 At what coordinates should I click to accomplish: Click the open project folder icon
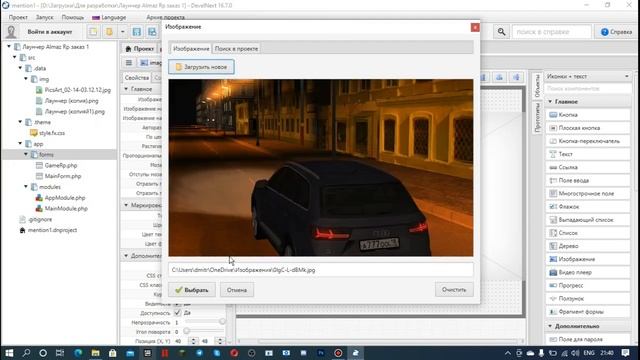tap(109, 32)
